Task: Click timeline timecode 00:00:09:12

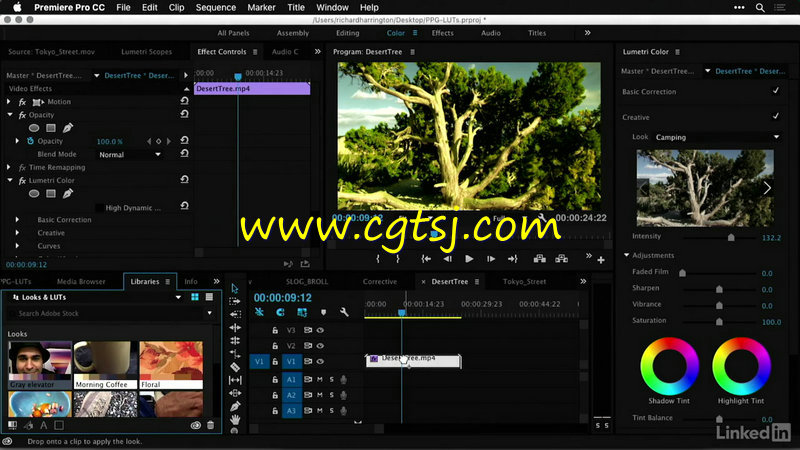Action: point(283,297)
